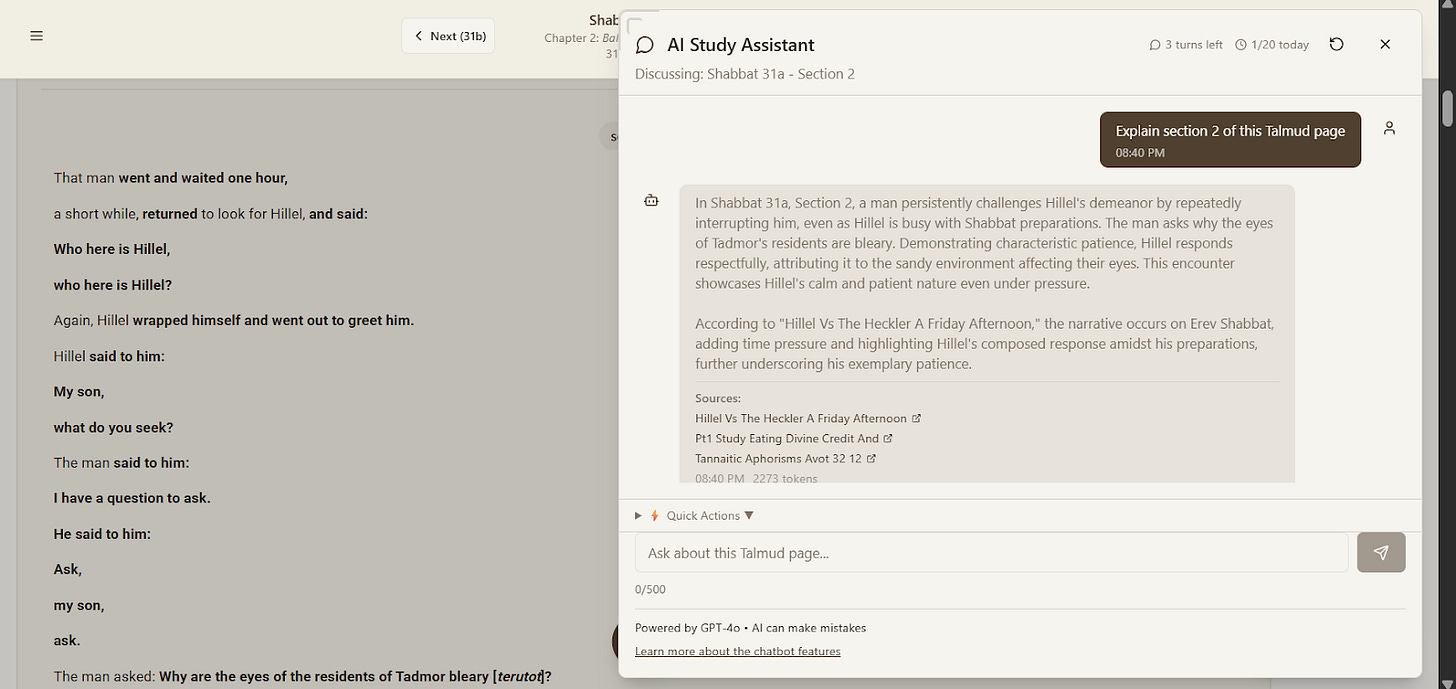Click the line Hillel said to him:
Image resolution: width=1456 pixels, height=689 pixels.
[x=109, y=356]
